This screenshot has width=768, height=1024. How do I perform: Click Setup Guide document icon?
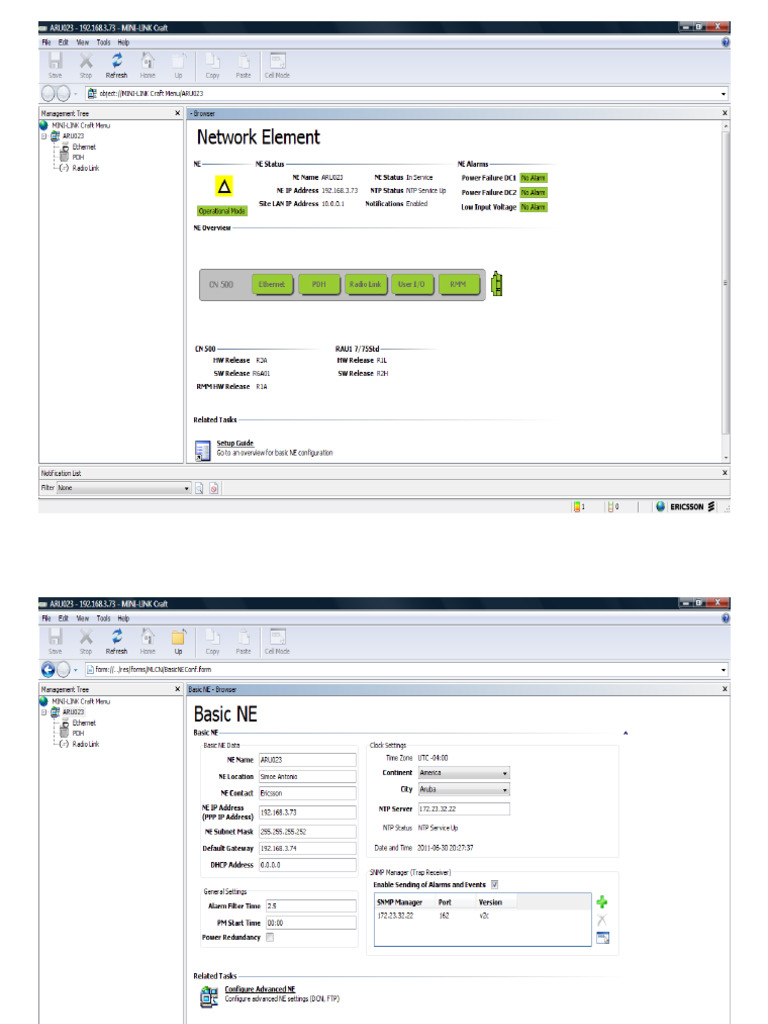(x=202, y=450)
